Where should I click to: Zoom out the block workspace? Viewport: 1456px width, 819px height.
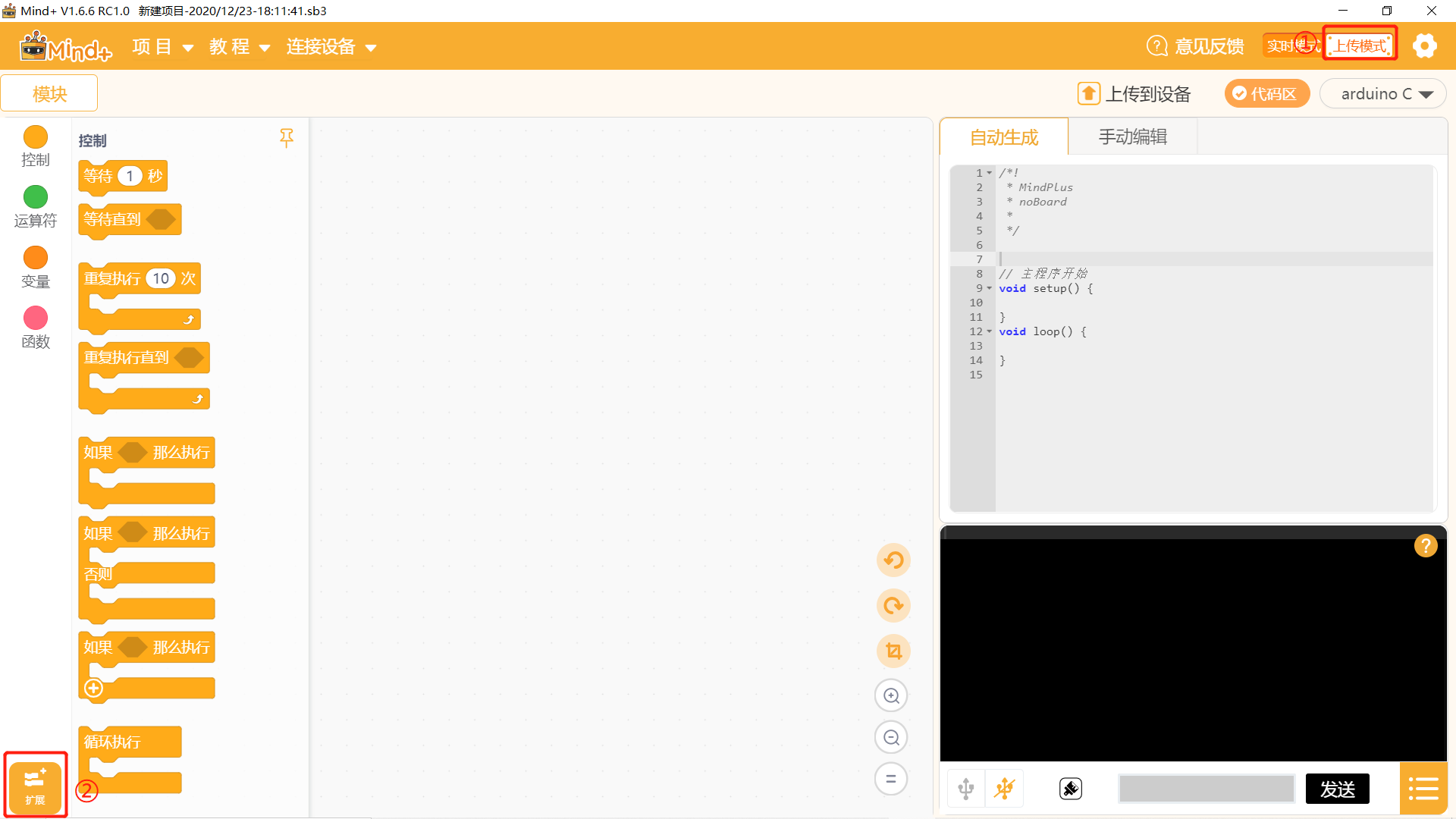(x=891, y=737)
